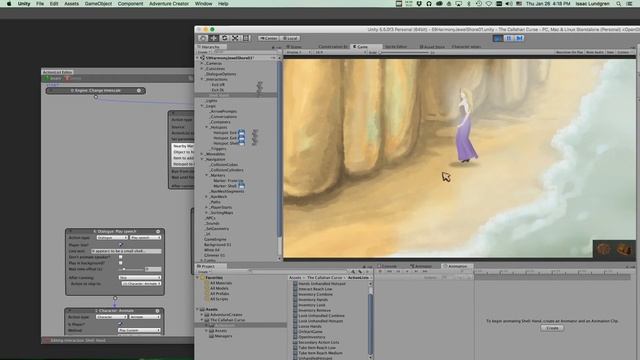This screenshot has height=360, width=640.
Task: Select Secondary Action Lists folder
Action: [x=319, y=342]
